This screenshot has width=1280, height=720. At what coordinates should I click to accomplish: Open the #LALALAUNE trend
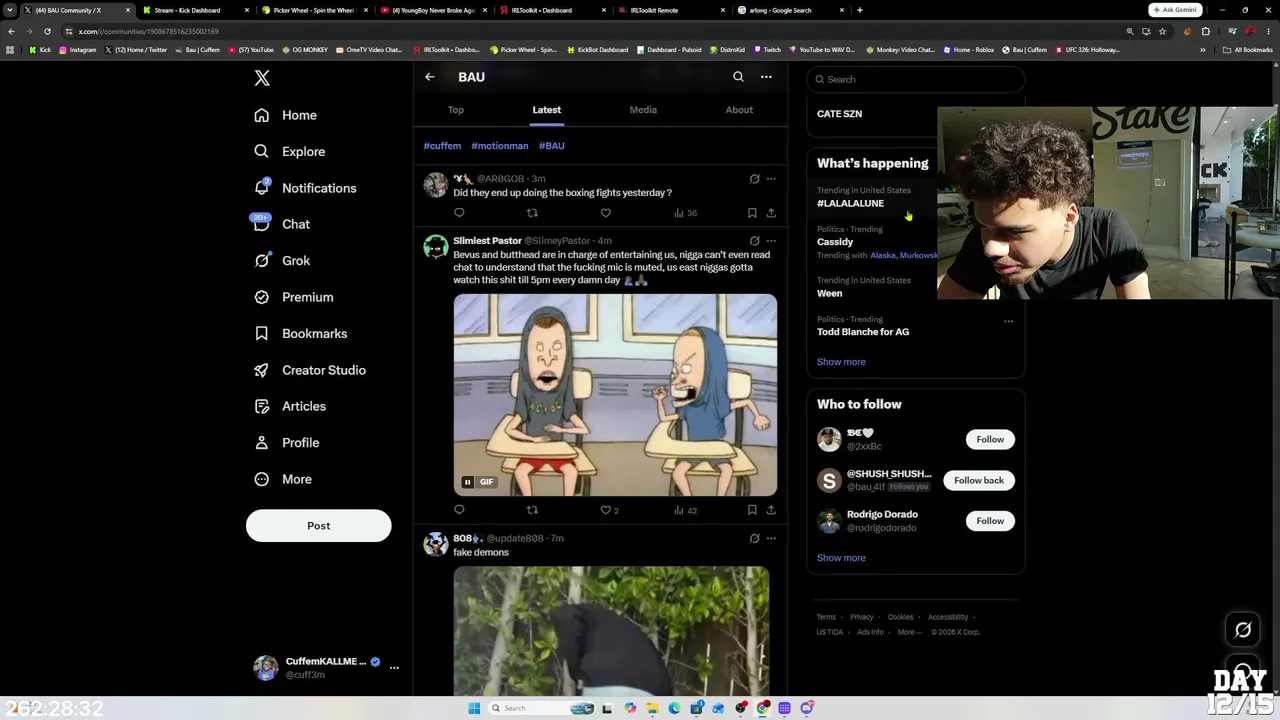[850, 203]
